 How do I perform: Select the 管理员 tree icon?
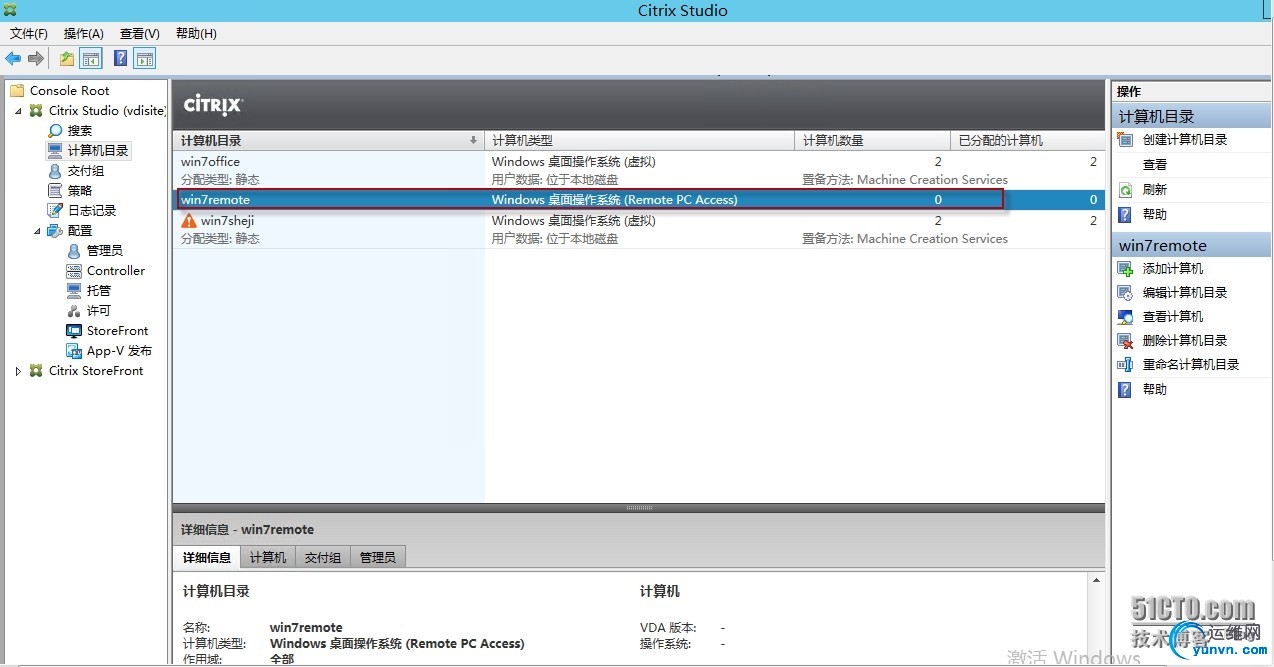tap(74, 251)
